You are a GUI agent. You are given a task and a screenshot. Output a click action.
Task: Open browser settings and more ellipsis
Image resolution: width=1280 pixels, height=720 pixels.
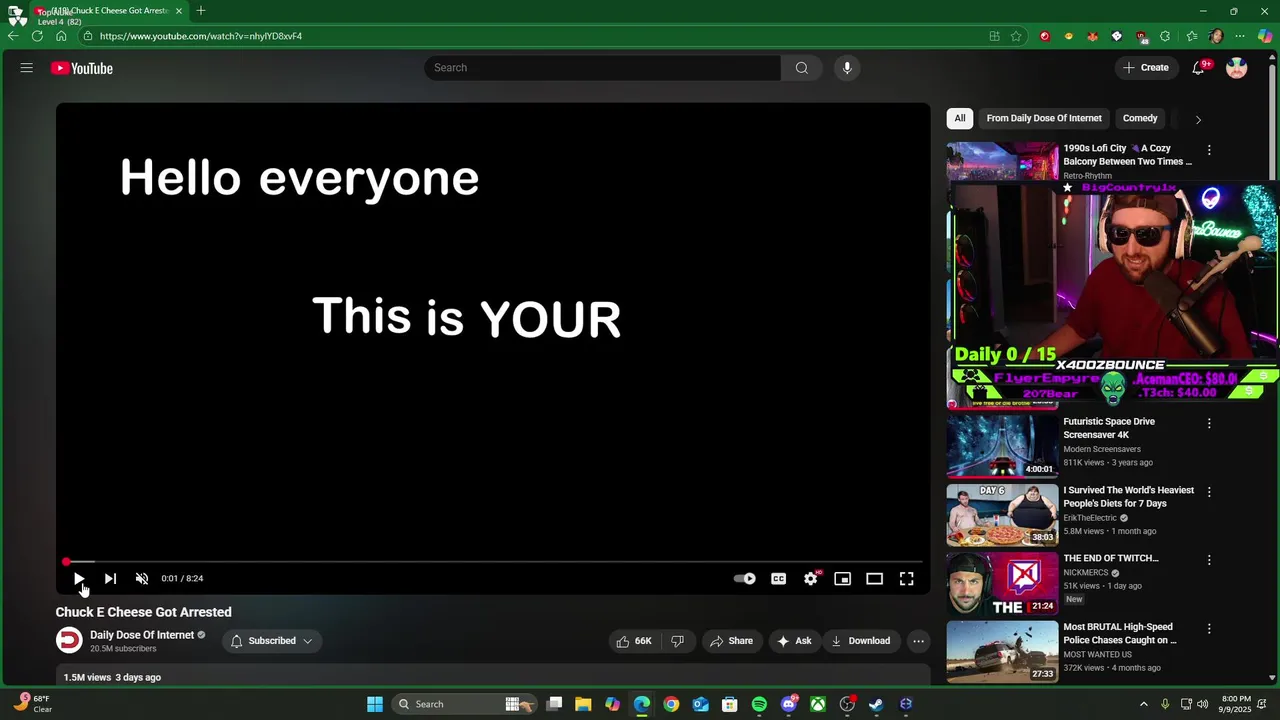[x=1240, y=36]
